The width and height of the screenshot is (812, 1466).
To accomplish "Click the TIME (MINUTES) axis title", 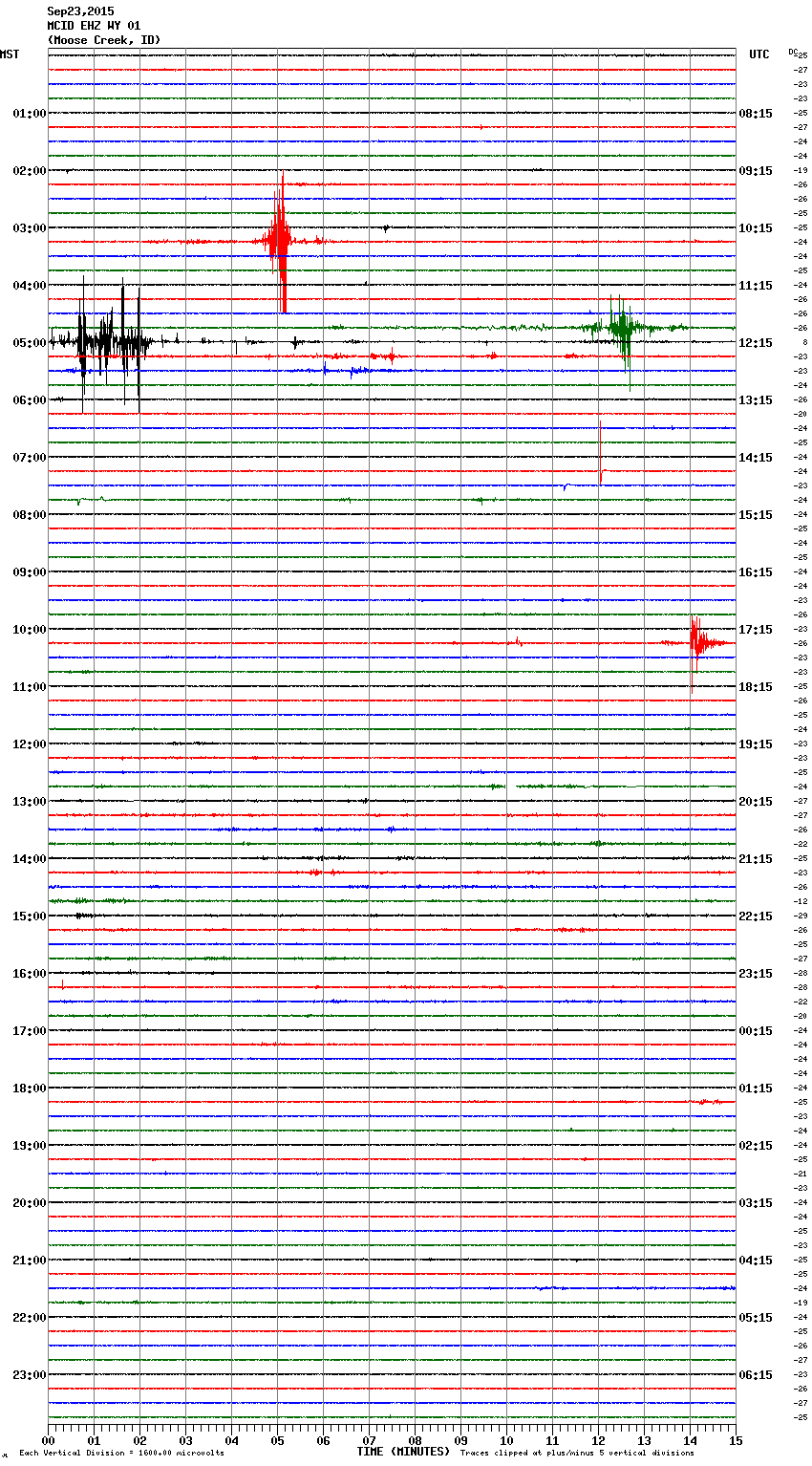I will point(403,1452).
